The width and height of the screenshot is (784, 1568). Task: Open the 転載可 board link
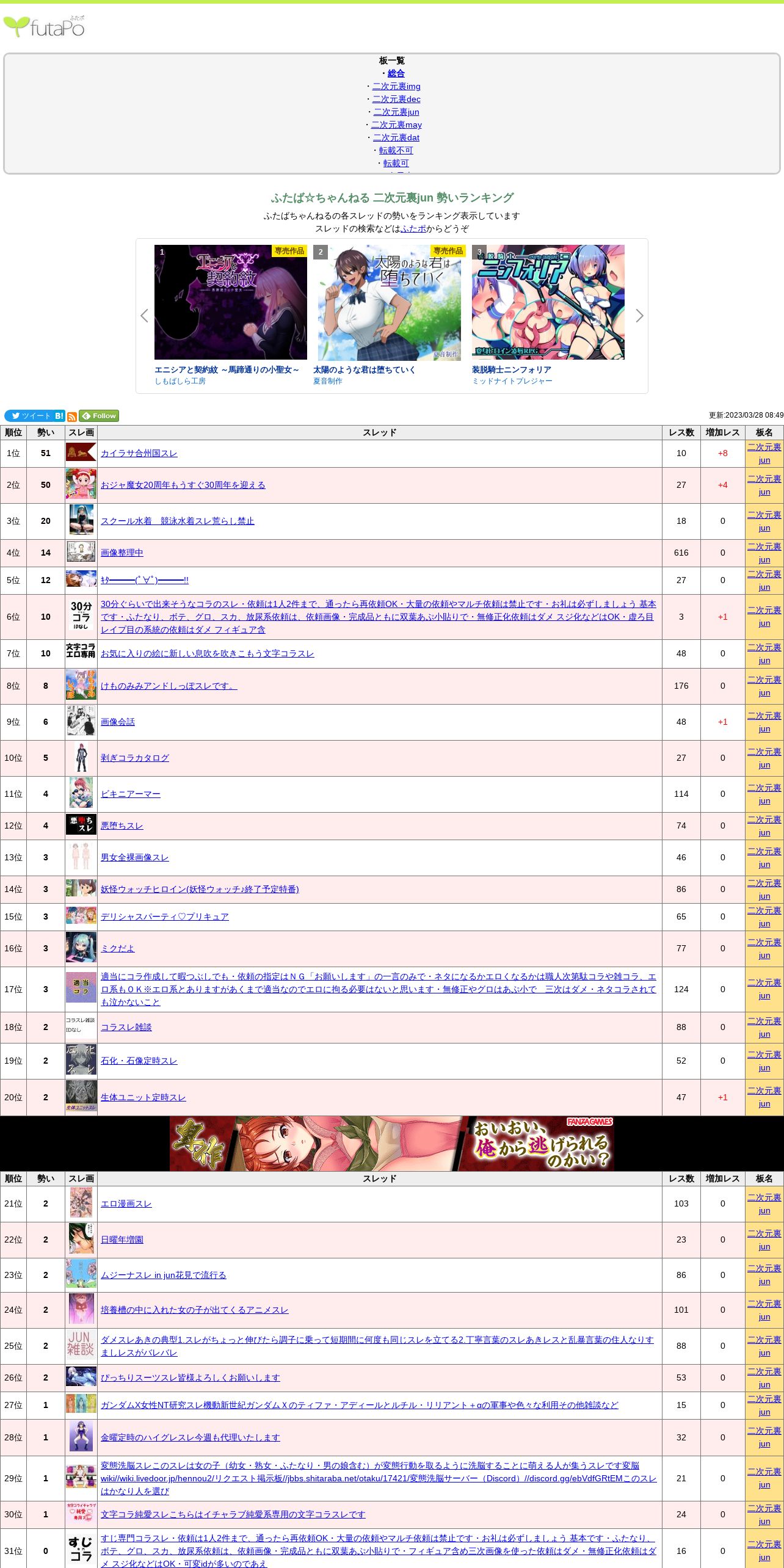point(396,163)
